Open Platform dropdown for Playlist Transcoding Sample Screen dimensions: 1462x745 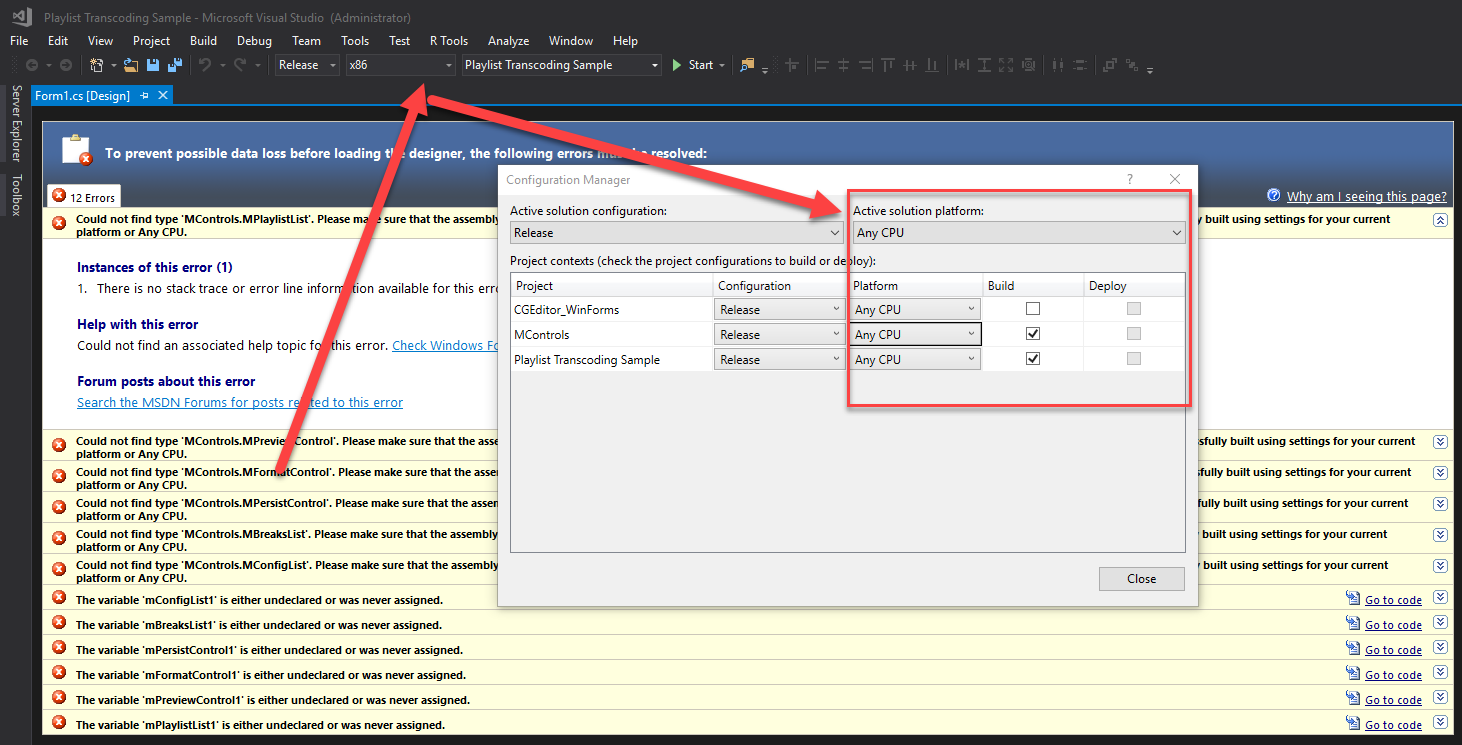tap(915, 359)
